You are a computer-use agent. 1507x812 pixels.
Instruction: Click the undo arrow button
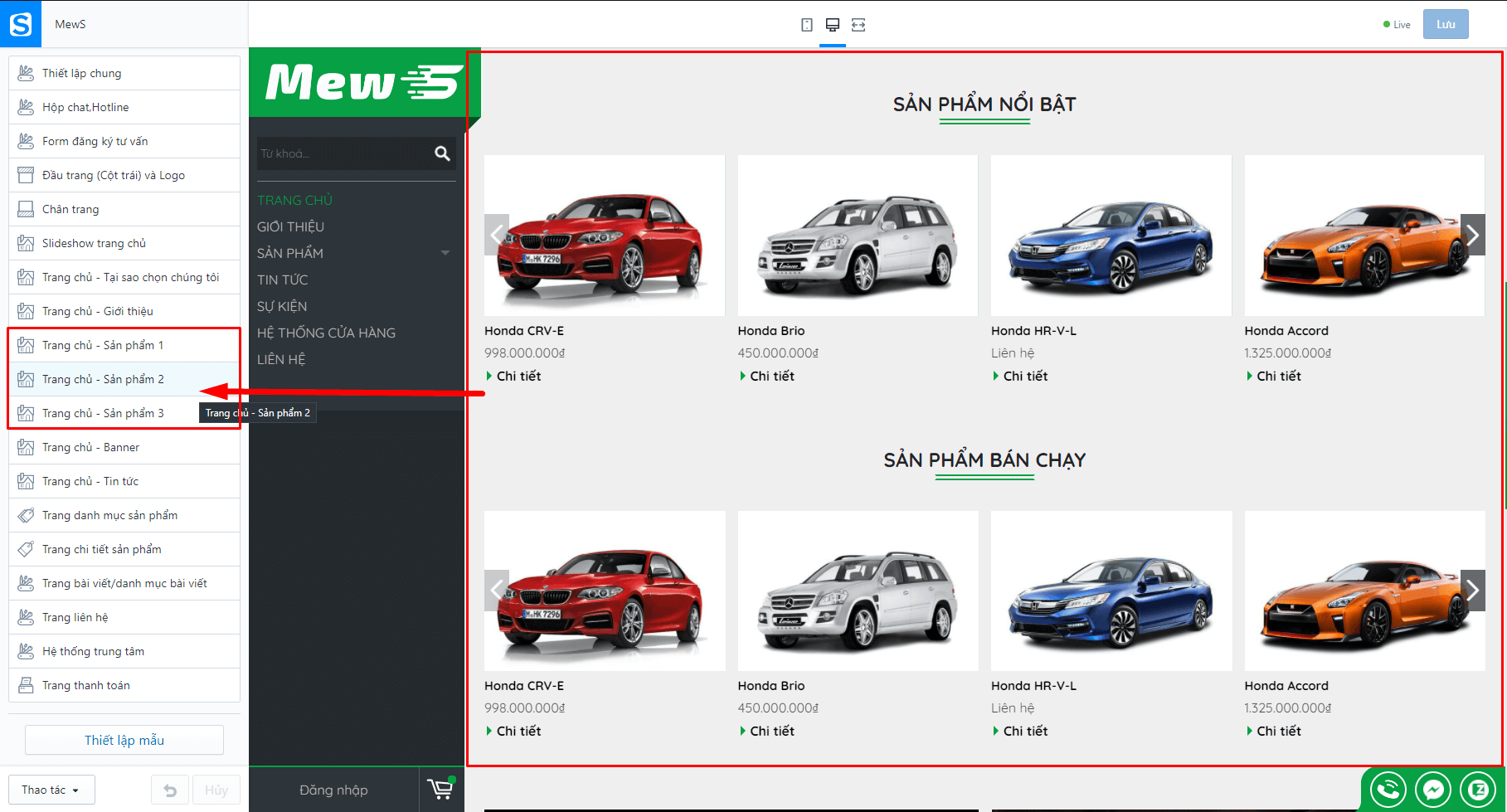coord(170,790)
